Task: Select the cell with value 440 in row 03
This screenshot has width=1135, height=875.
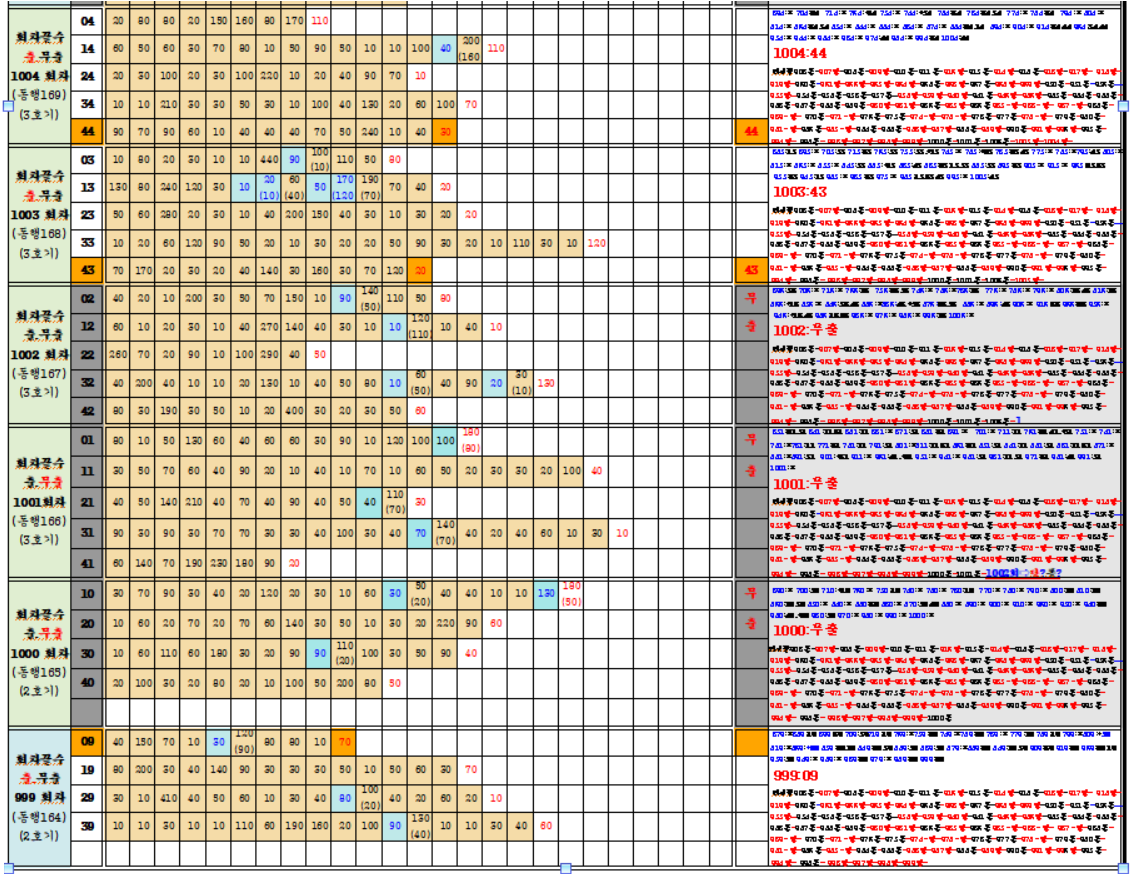Action: click(268, 159)
